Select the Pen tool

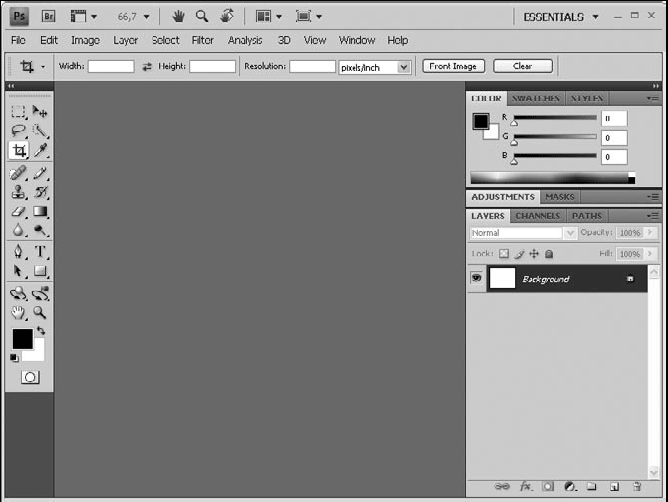point(19,252)
